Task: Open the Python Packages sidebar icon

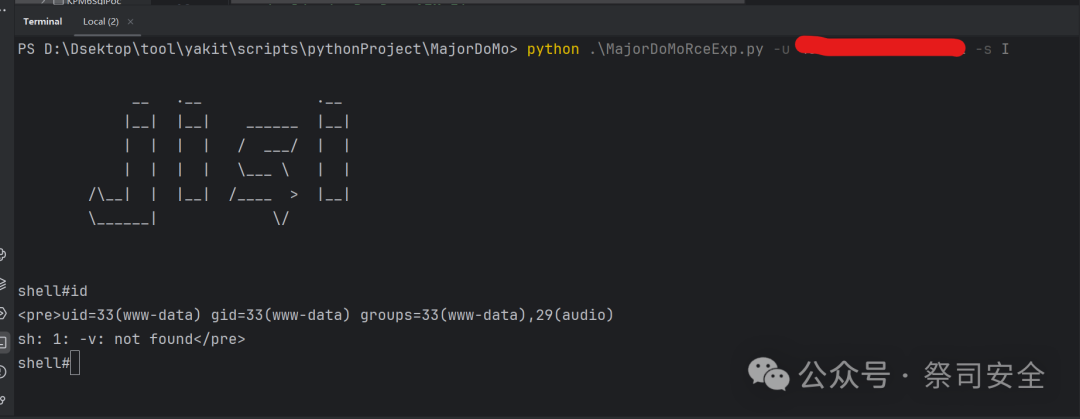Action: pyautogui.click(x=3, y=254)
